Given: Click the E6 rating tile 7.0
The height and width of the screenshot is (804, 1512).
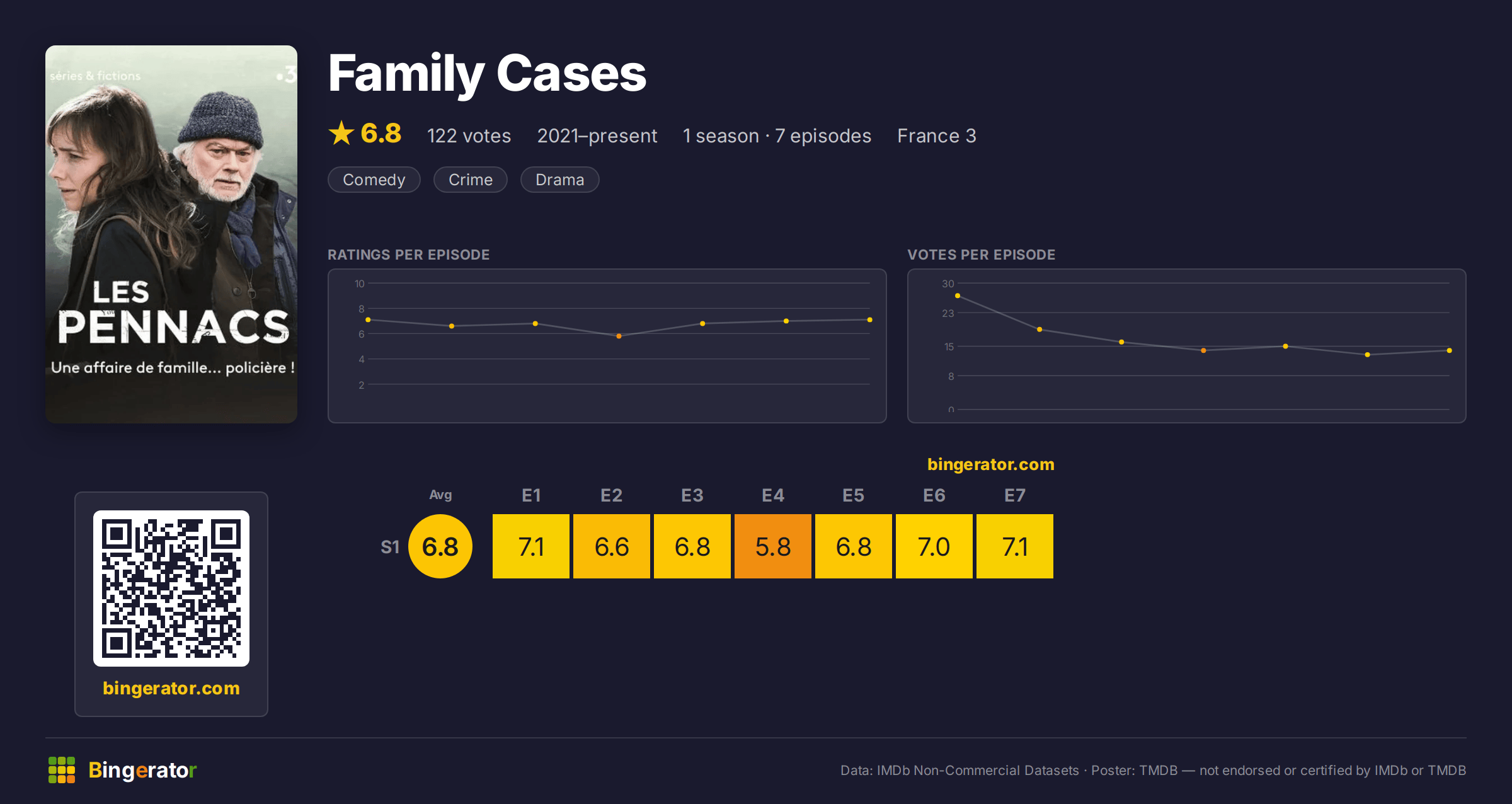Looking at the screenshot, I should (934, 546).
